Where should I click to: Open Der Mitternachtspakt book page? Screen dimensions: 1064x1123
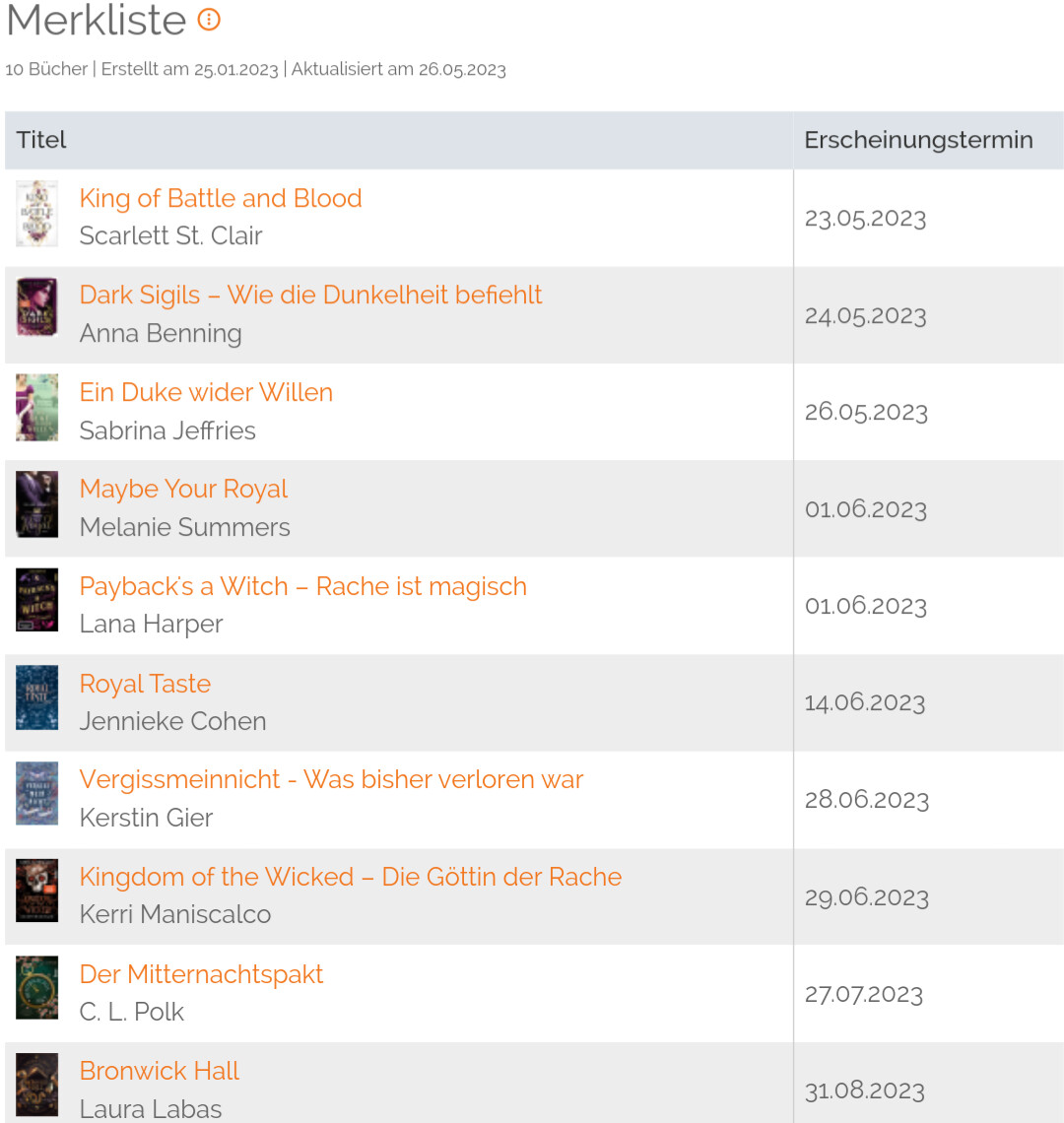click(x=201, y=974)
